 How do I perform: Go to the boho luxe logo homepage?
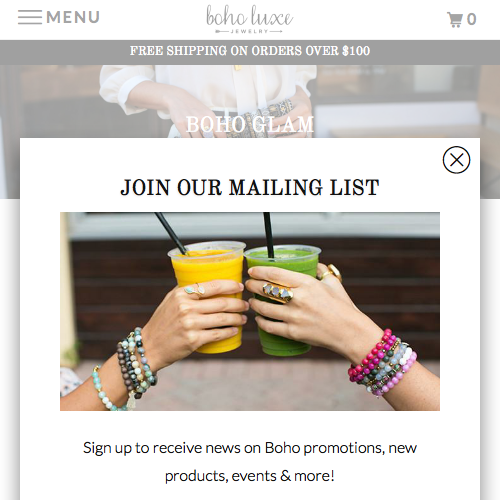(250, 19)
